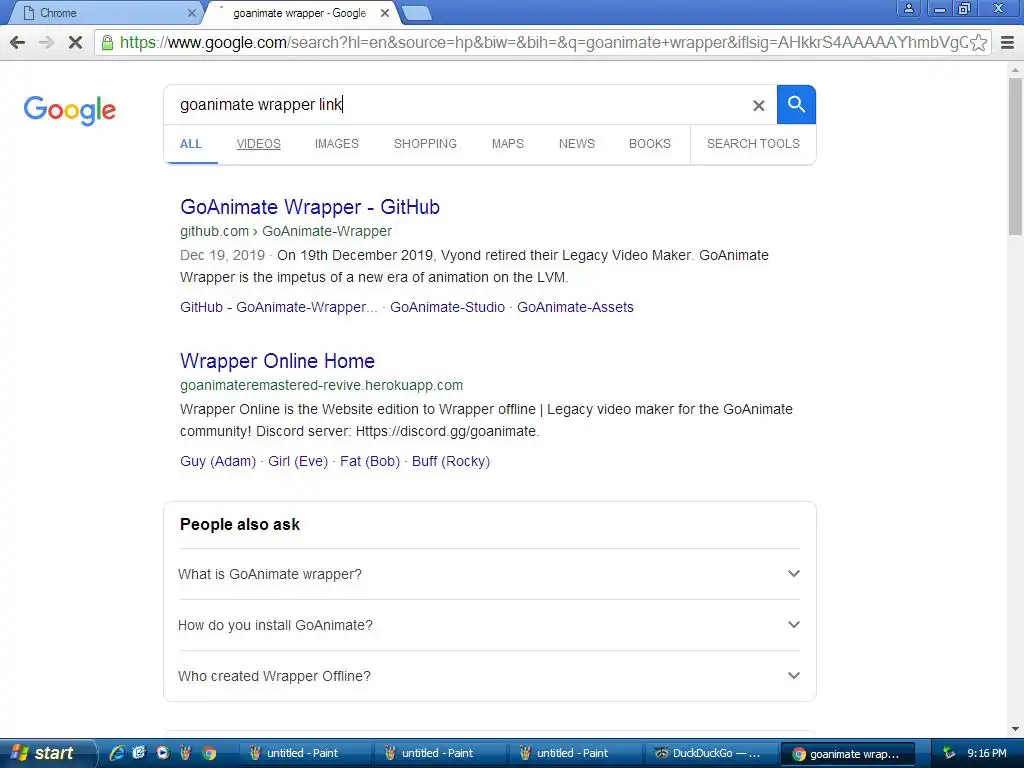1024x768 pixels.
Task: Open the Fat (Bob) sitelink
Action: pos(370,461)
